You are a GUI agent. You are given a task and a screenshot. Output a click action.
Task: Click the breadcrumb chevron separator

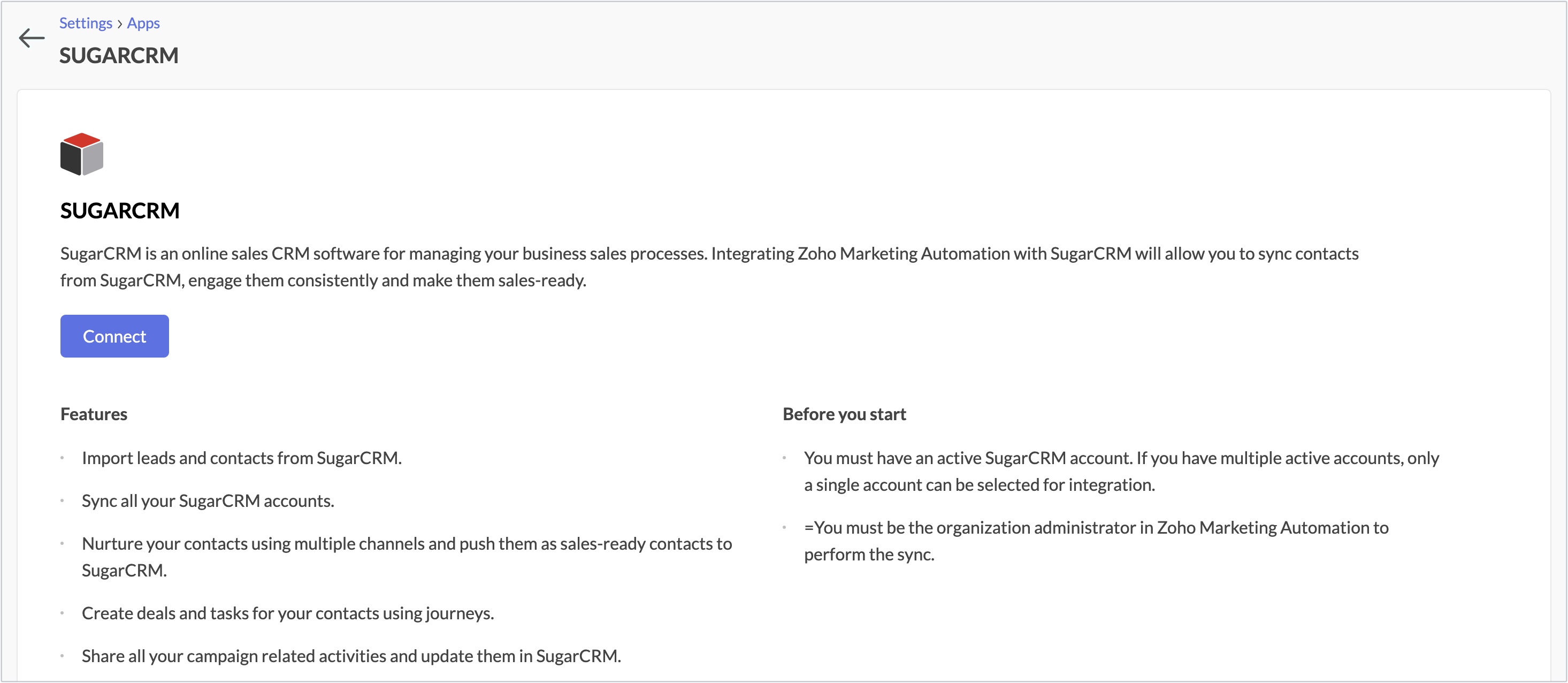(x=119, y=23)
